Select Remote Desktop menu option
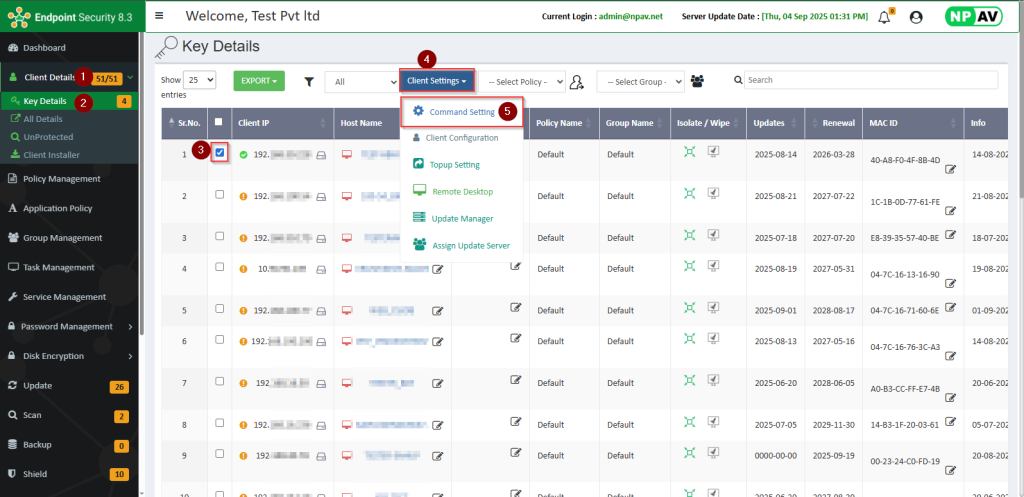 coord(462,191)
